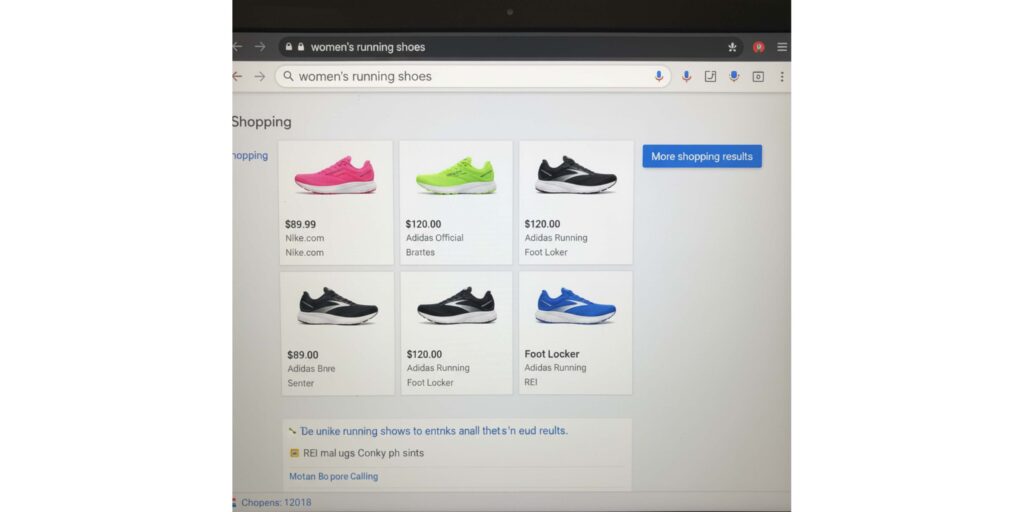Click the camera screenshot icon in the toolbar
The image size is (1024, 512).
pyautogui.click(x=758, y=76)
